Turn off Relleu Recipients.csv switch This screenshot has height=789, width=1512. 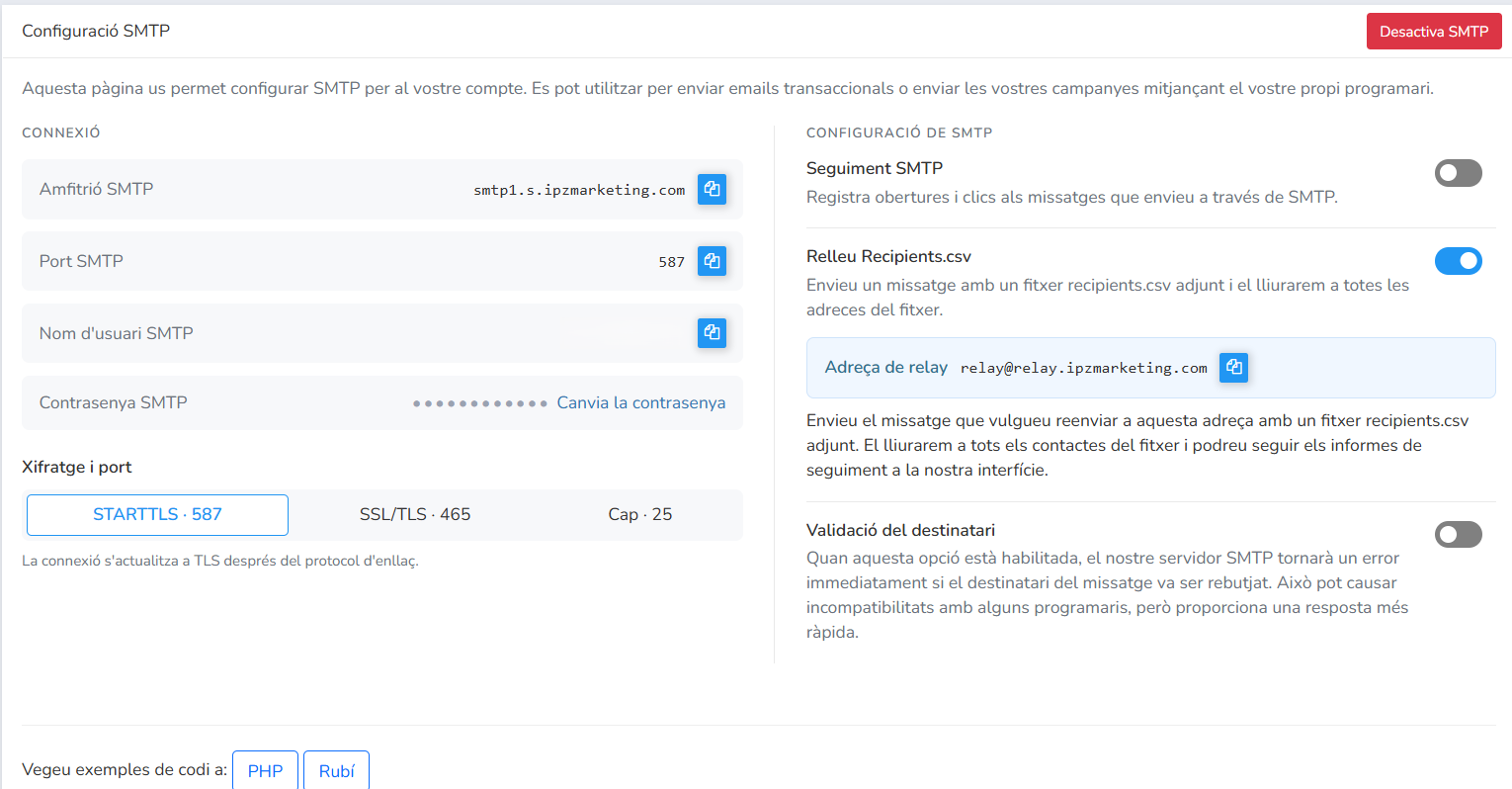(x=1459, y=261)
